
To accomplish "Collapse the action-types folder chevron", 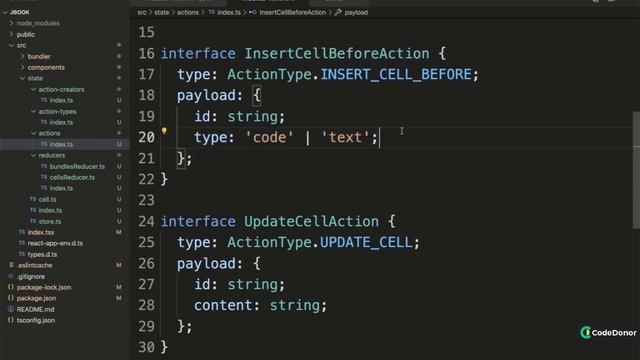I will [33, 111].
